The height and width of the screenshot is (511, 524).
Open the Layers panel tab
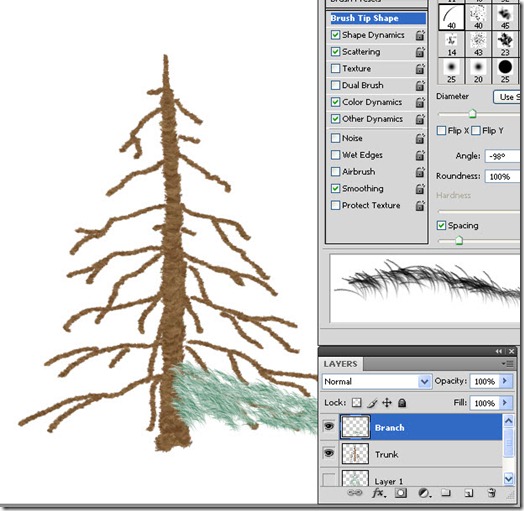pyautogui.click(x=341, y=364)
